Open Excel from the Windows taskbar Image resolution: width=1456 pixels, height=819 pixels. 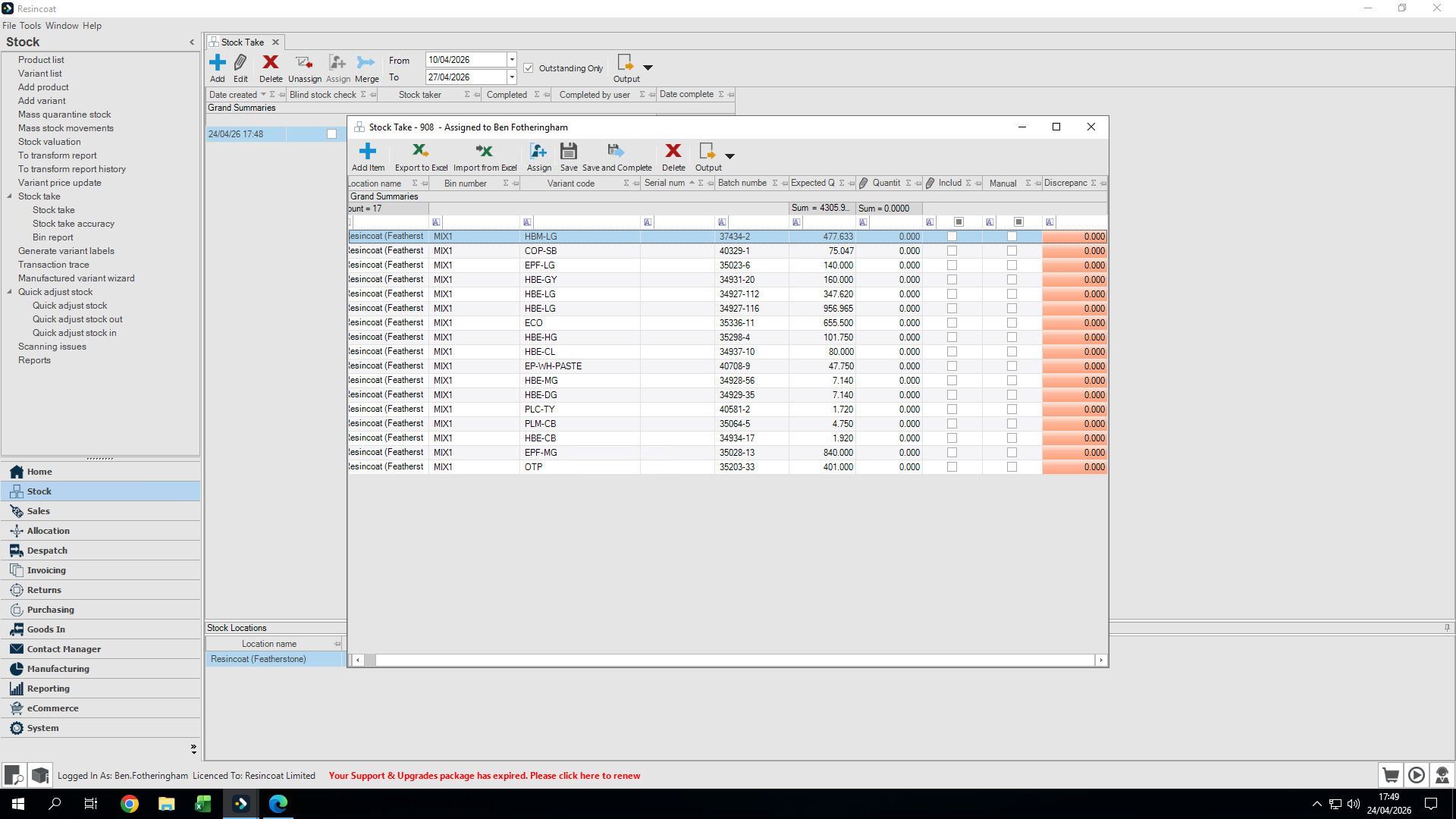203,804
